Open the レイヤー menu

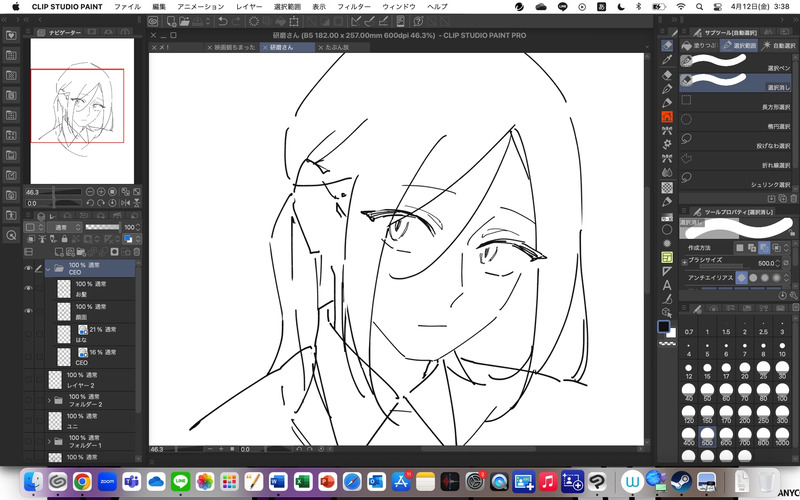249,7
